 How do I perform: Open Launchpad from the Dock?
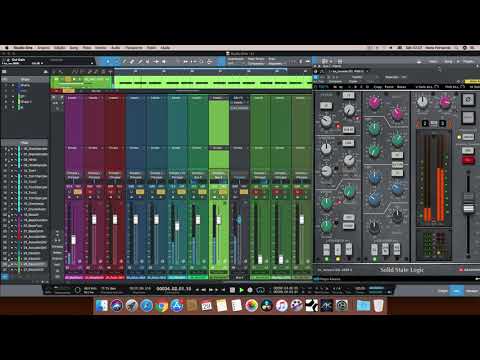point(132,305)
